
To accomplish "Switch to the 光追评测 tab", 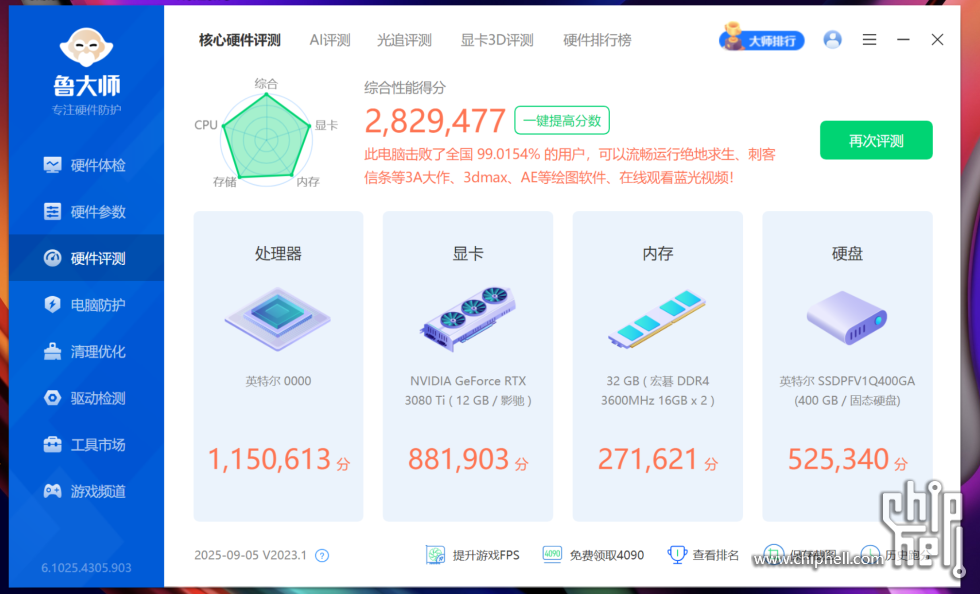I will (404, 40).
